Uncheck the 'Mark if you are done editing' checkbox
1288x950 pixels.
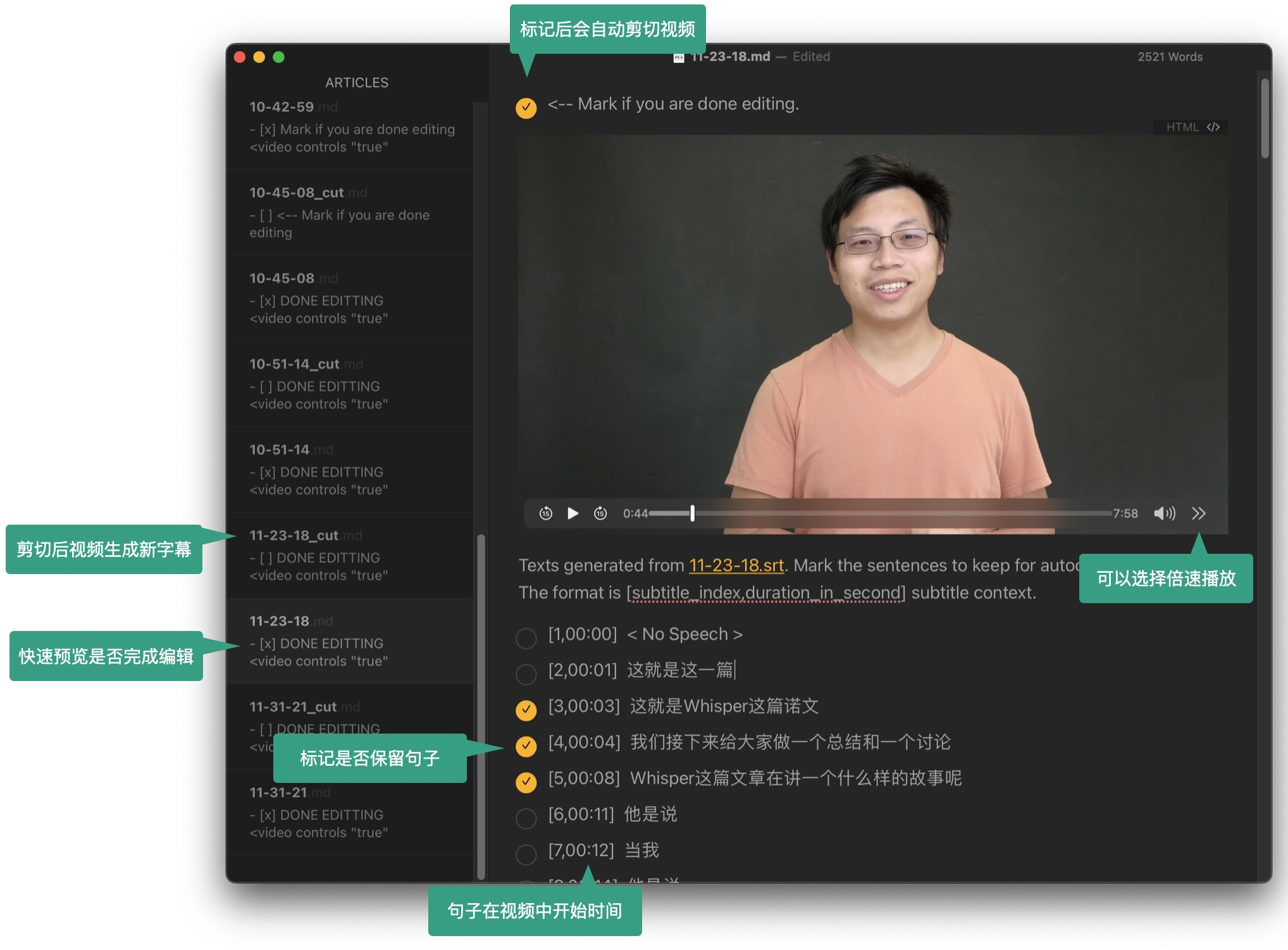point(526,108)
